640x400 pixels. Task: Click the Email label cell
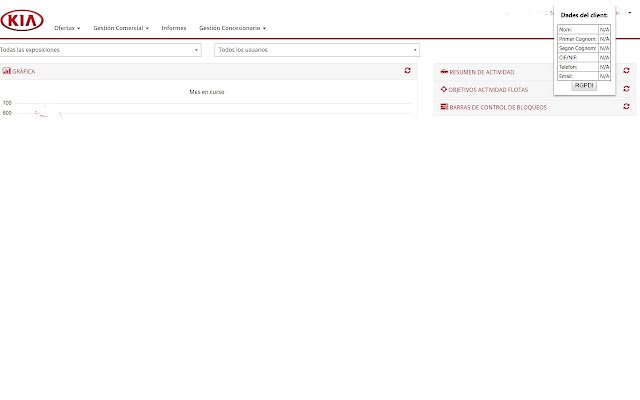point(578,76)
